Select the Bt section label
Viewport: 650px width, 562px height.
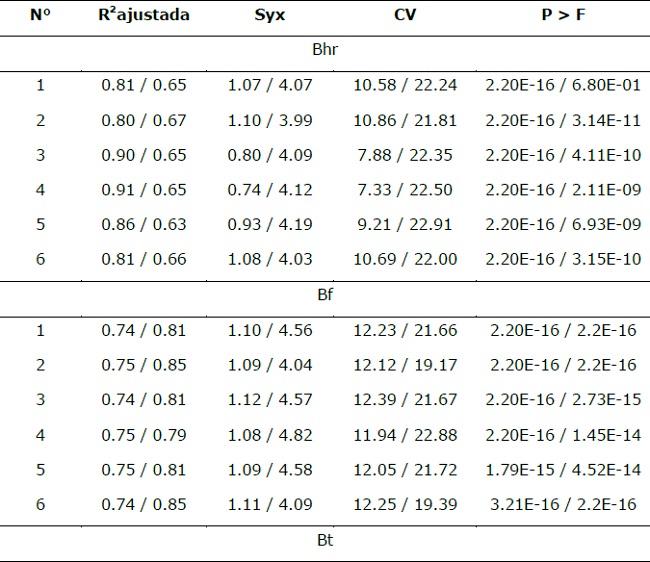click(324, 541)
